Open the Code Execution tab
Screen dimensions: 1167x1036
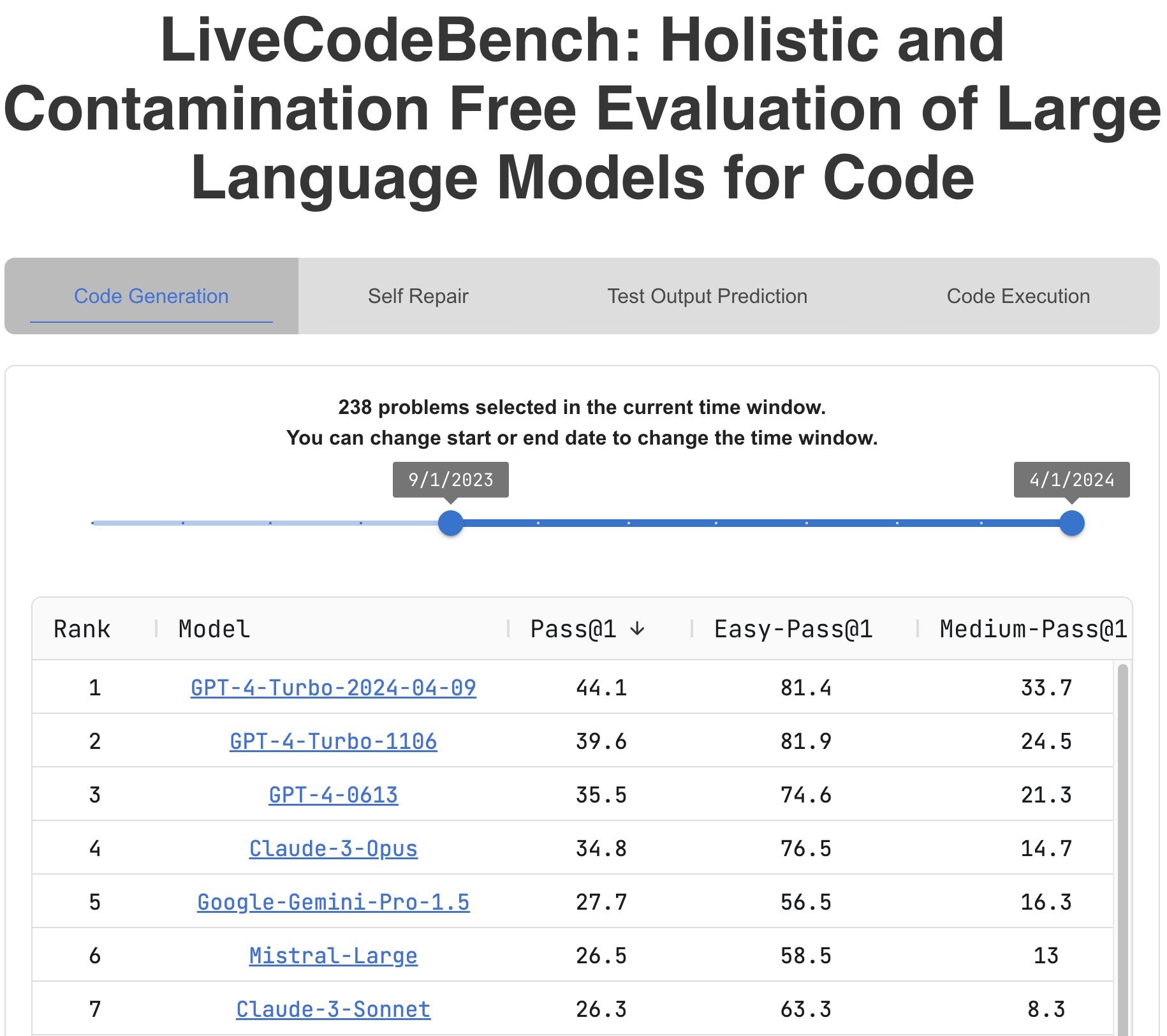coord(1018,296)
